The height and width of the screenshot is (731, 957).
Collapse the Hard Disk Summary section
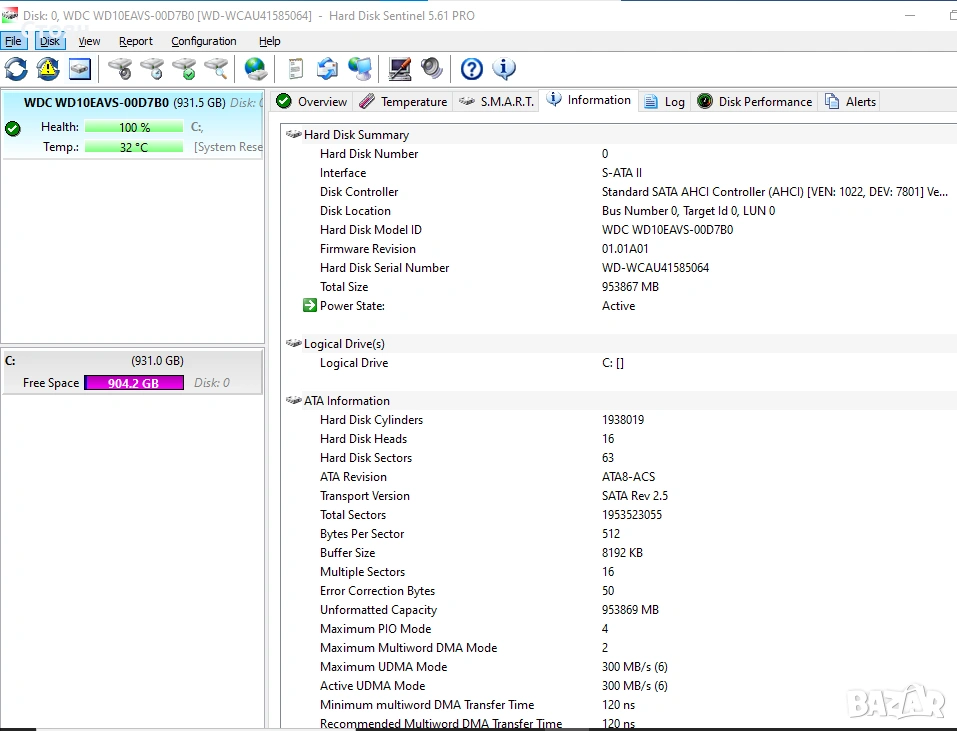pos(293,135)
